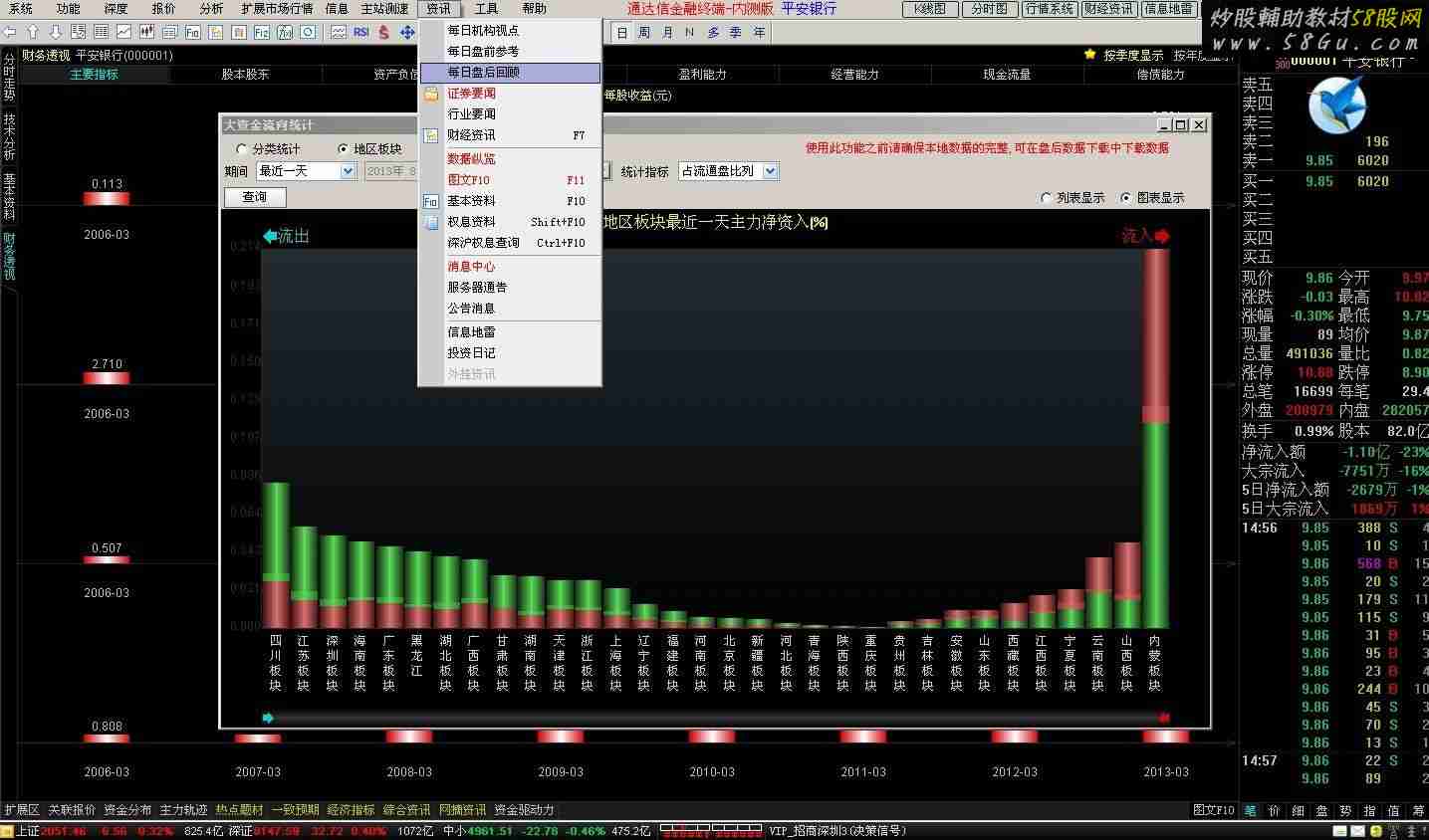The height and width of the screenshot is (840, 1429).
Task: Select 投资日记 menu entry
Action: click(x=510, y=353)
